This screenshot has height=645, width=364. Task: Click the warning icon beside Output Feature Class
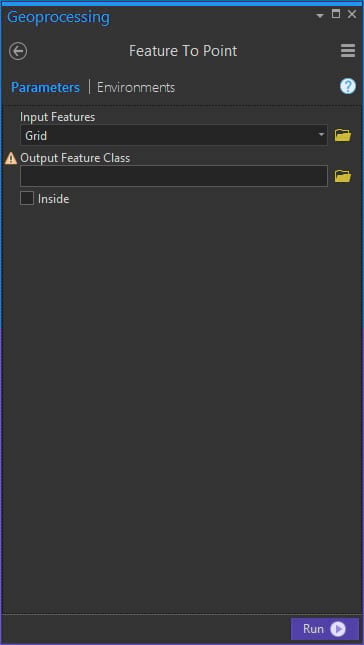pyautogui.click(x=11, y=158)
